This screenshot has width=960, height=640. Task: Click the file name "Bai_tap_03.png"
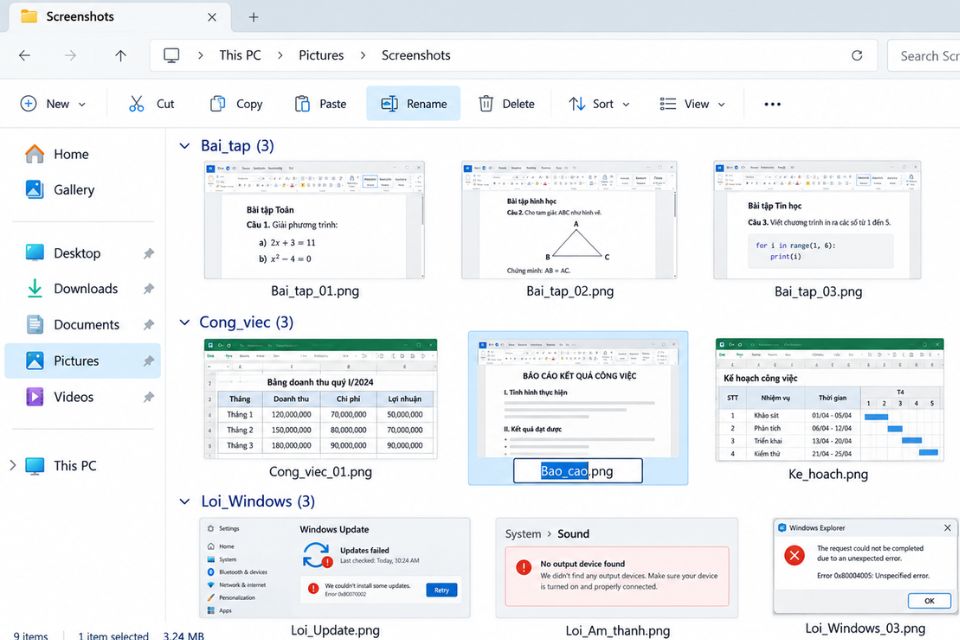click(818, 292)
